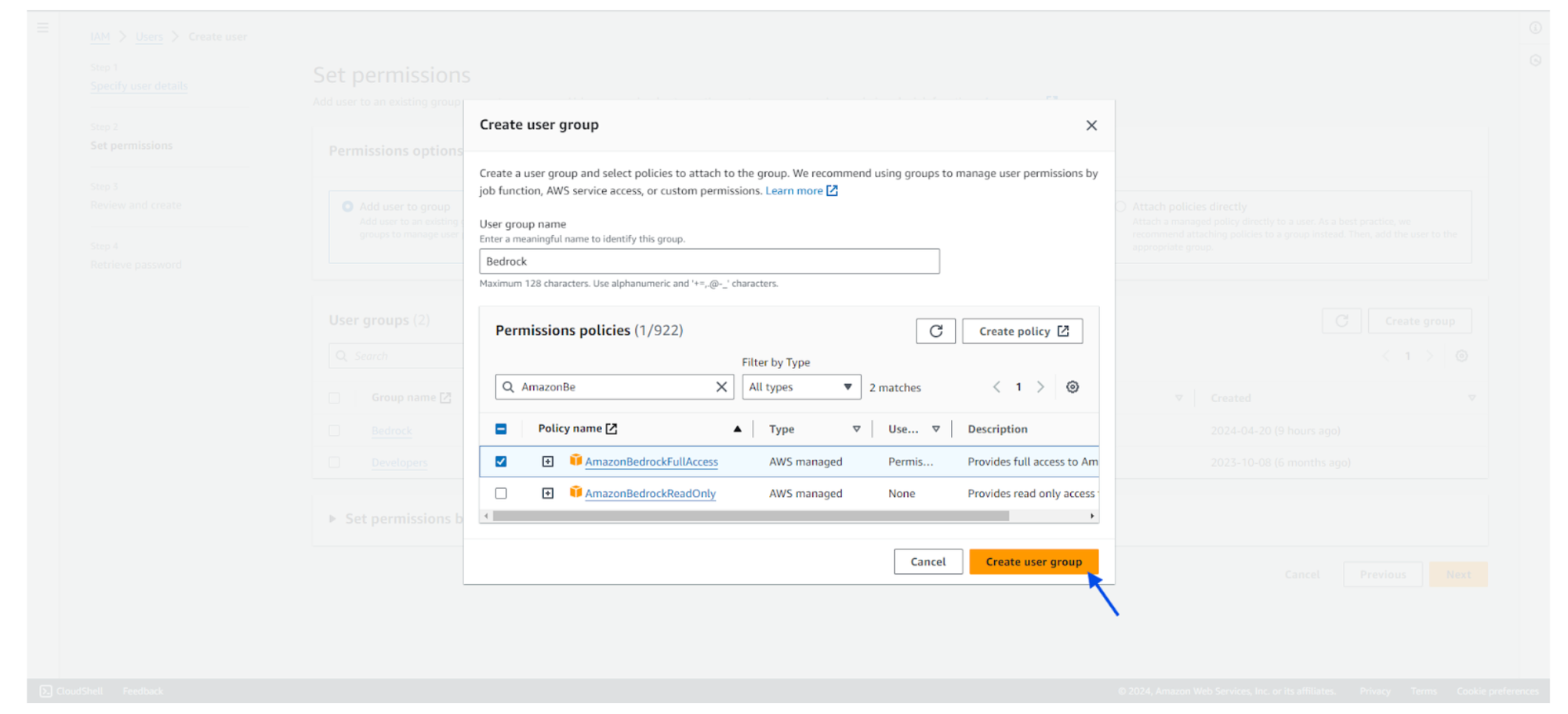Open Create policy in new tab
This screenshot has height=714, width=1568.
1022,331
